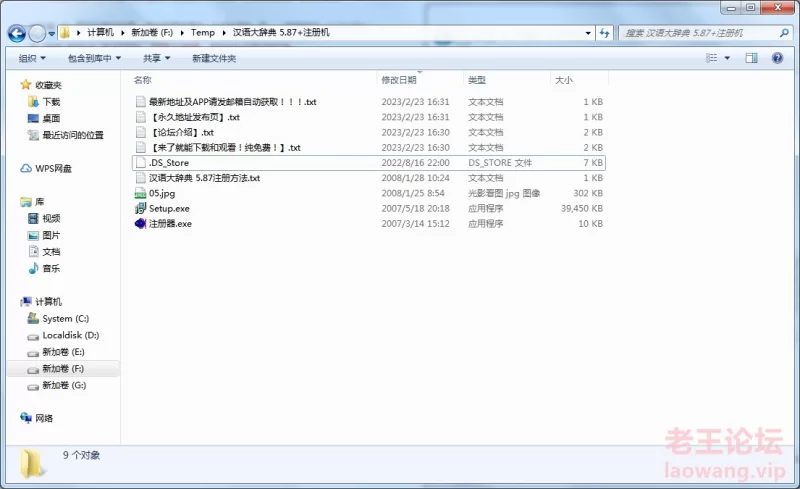Open the address bar history dropdown
Screen dimensions: 800x489
point(588,33)
